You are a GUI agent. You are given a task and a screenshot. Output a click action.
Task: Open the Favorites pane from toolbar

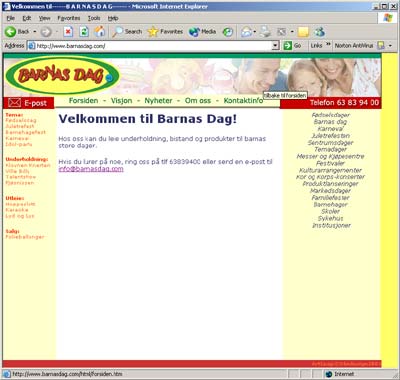pos(165,32)
